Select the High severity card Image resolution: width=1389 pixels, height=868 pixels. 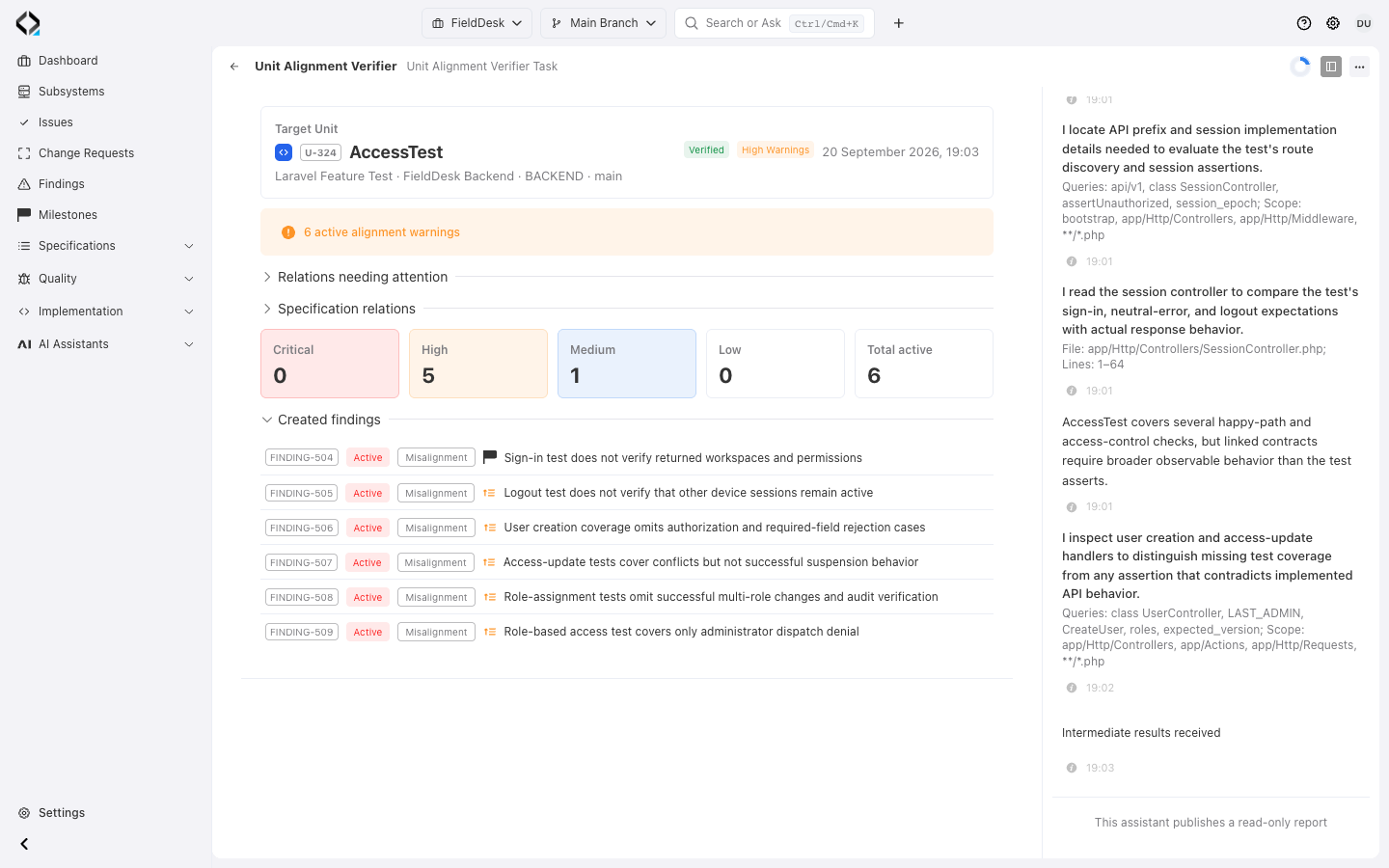[x=478, y=364]
